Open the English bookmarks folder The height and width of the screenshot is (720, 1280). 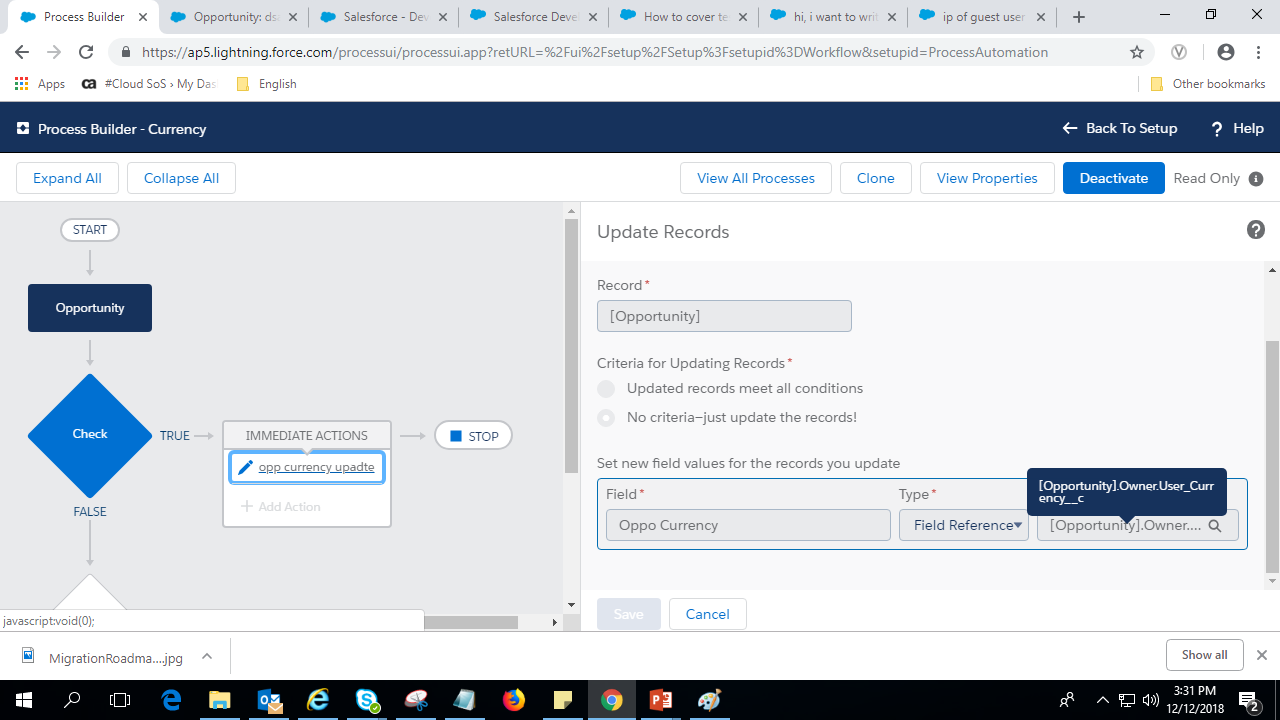click(x=266, y=84)
